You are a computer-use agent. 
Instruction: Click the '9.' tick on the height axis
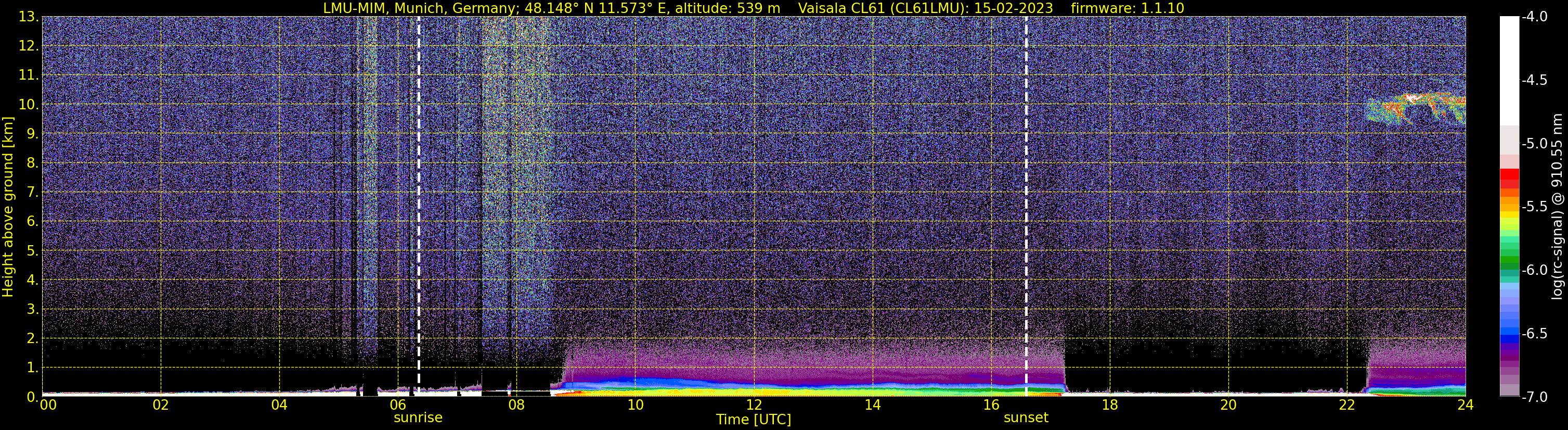point(32,134)
